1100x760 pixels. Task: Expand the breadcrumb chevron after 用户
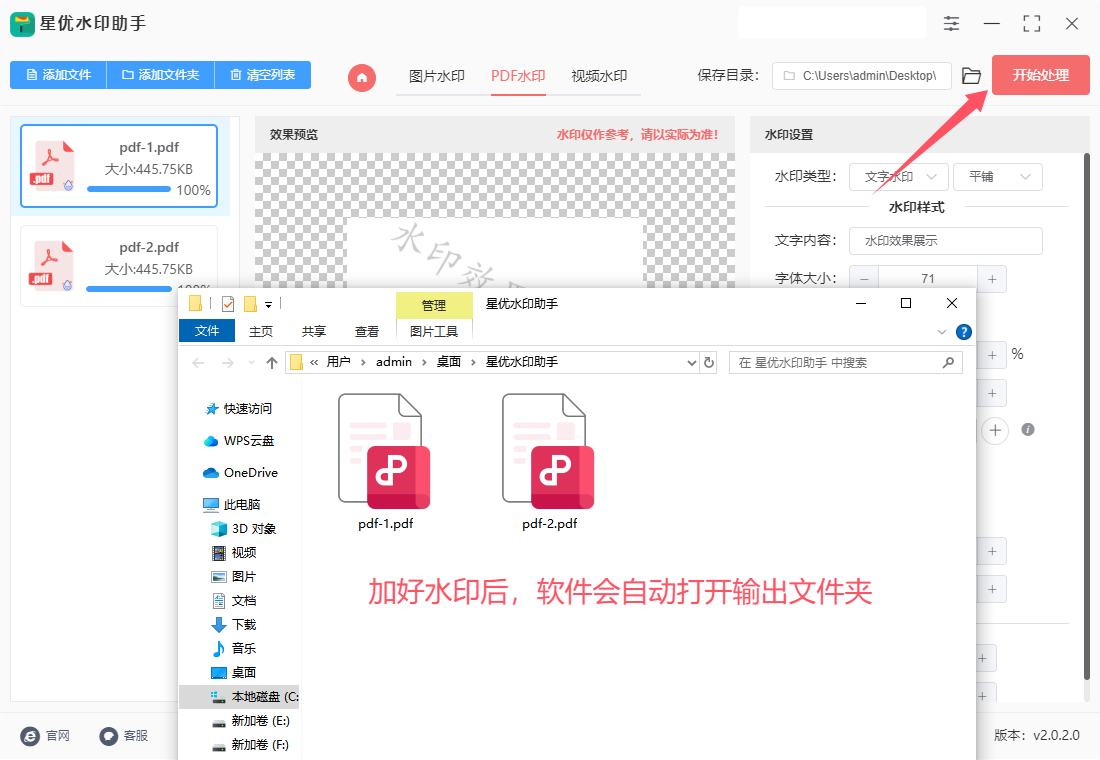363,363
